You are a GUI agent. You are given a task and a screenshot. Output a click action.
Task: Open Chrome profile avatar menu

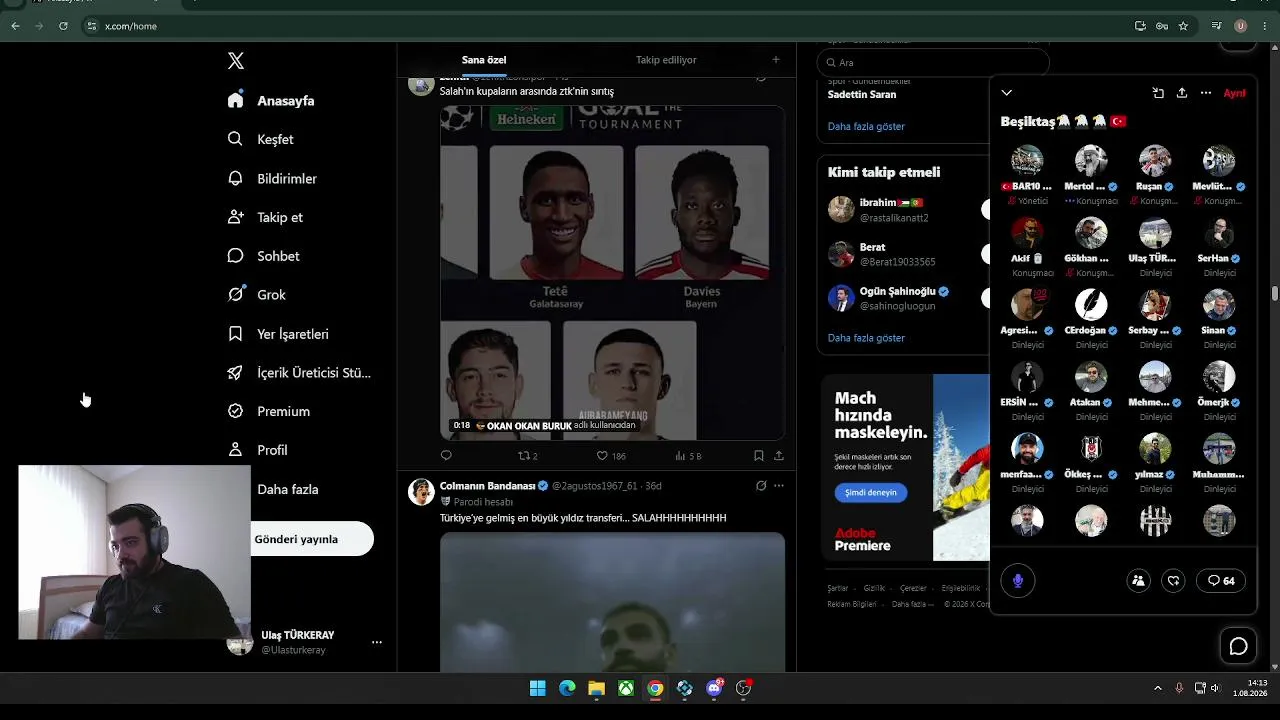tap(1241, 26)
